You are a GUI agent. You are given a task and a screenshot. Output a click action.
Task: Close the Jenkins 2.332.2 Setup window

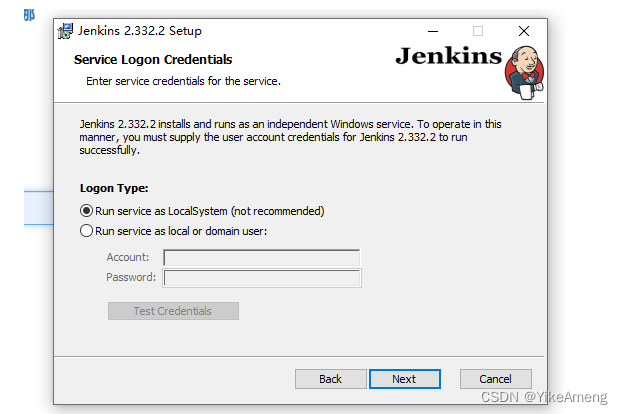click(x=524, y=31)
